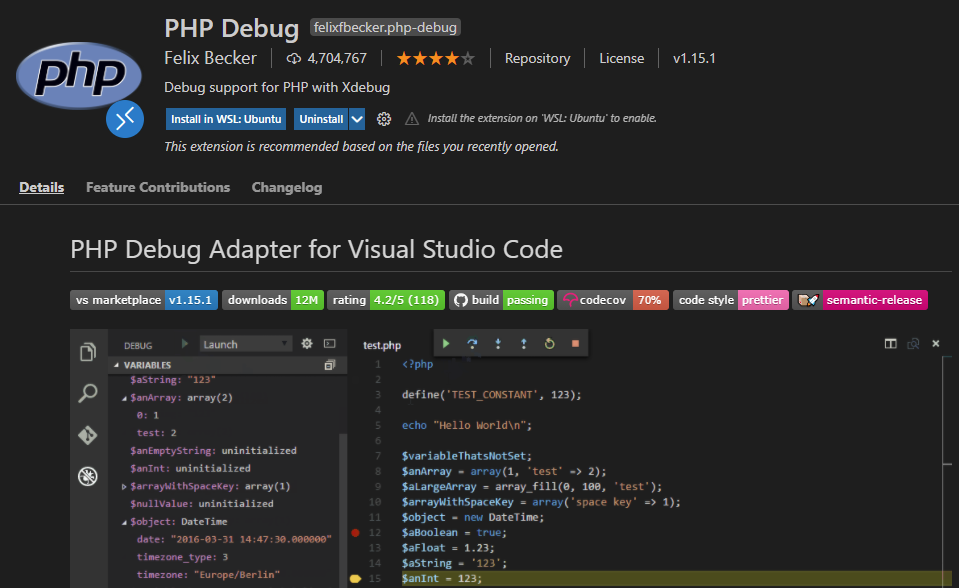
Task: Open the Repository link
Action: [537, 58]
